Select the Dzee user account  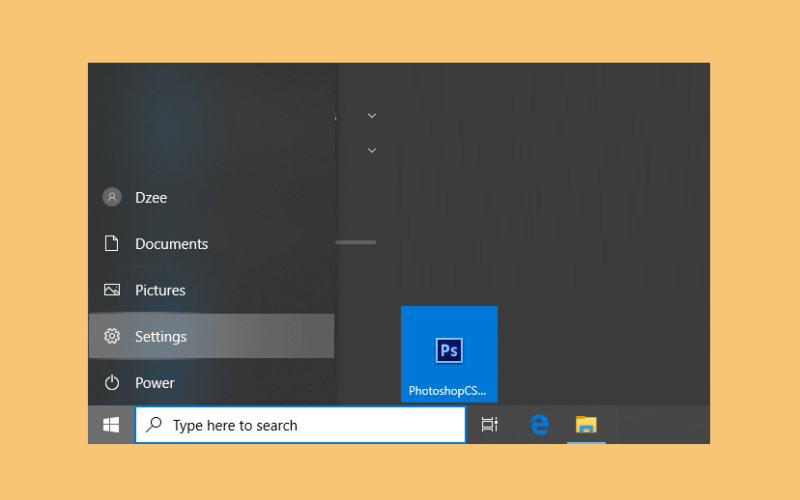pos(211,197)
